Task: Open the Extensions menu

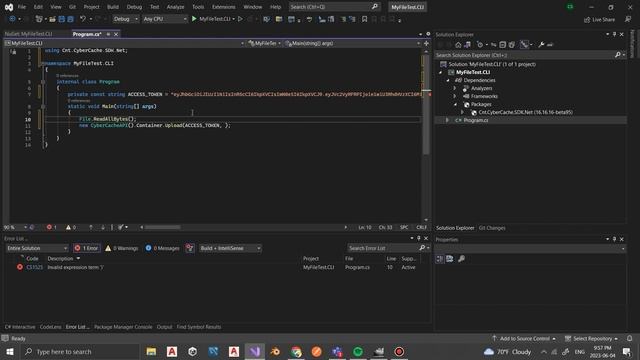Action: click(x=223, y=7)
